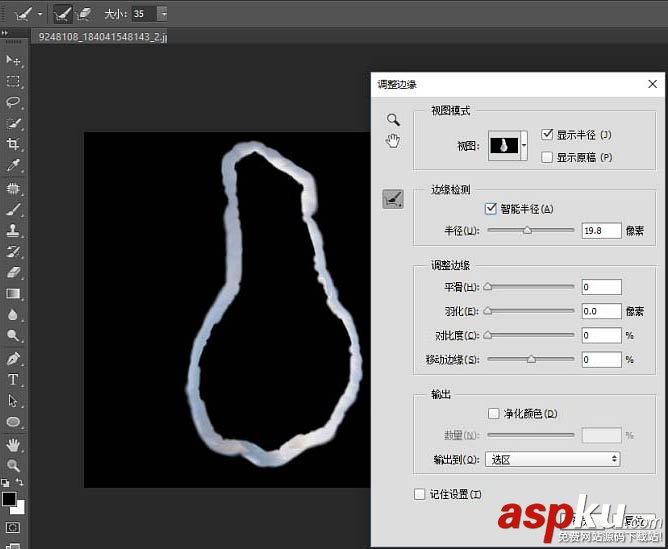Select the Zoom tool in left toolbox
Screen dimensions: 668x549
(13, 466)
